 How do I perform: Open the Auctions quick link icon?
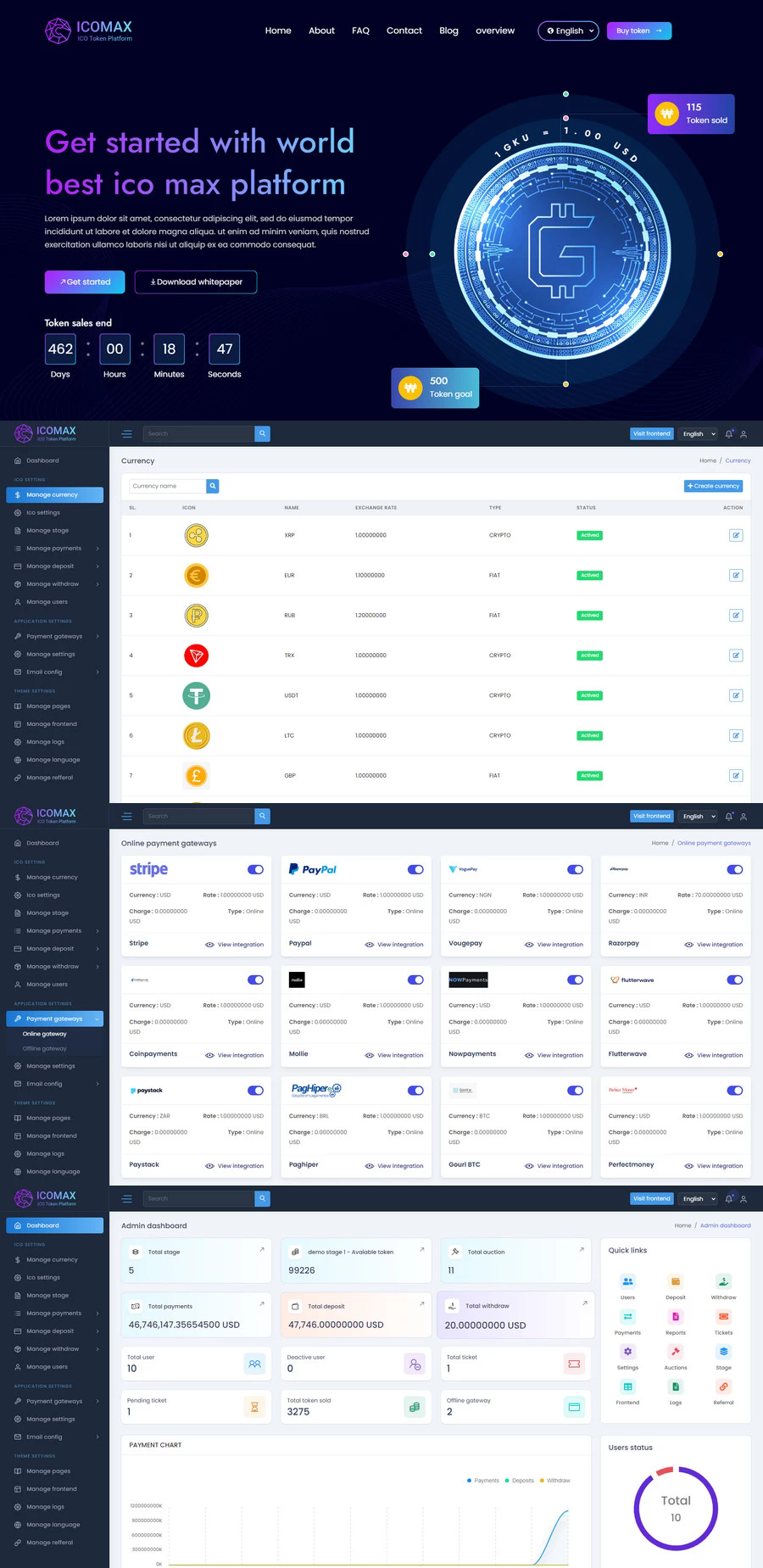click(676, 1353)
